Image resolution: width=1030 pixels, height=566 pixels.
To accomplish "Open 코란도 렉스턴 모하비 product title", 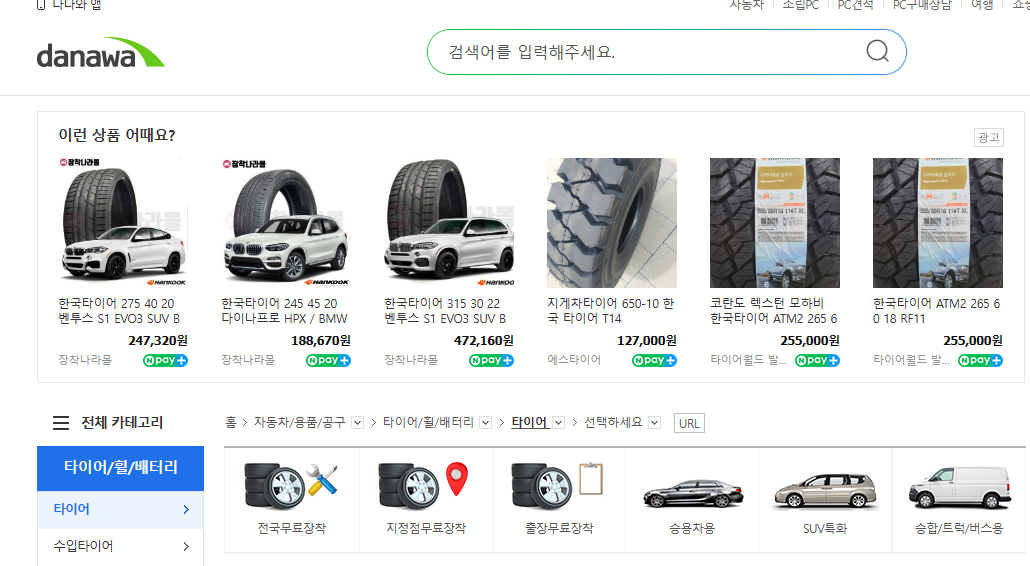I will coord(774,311).
